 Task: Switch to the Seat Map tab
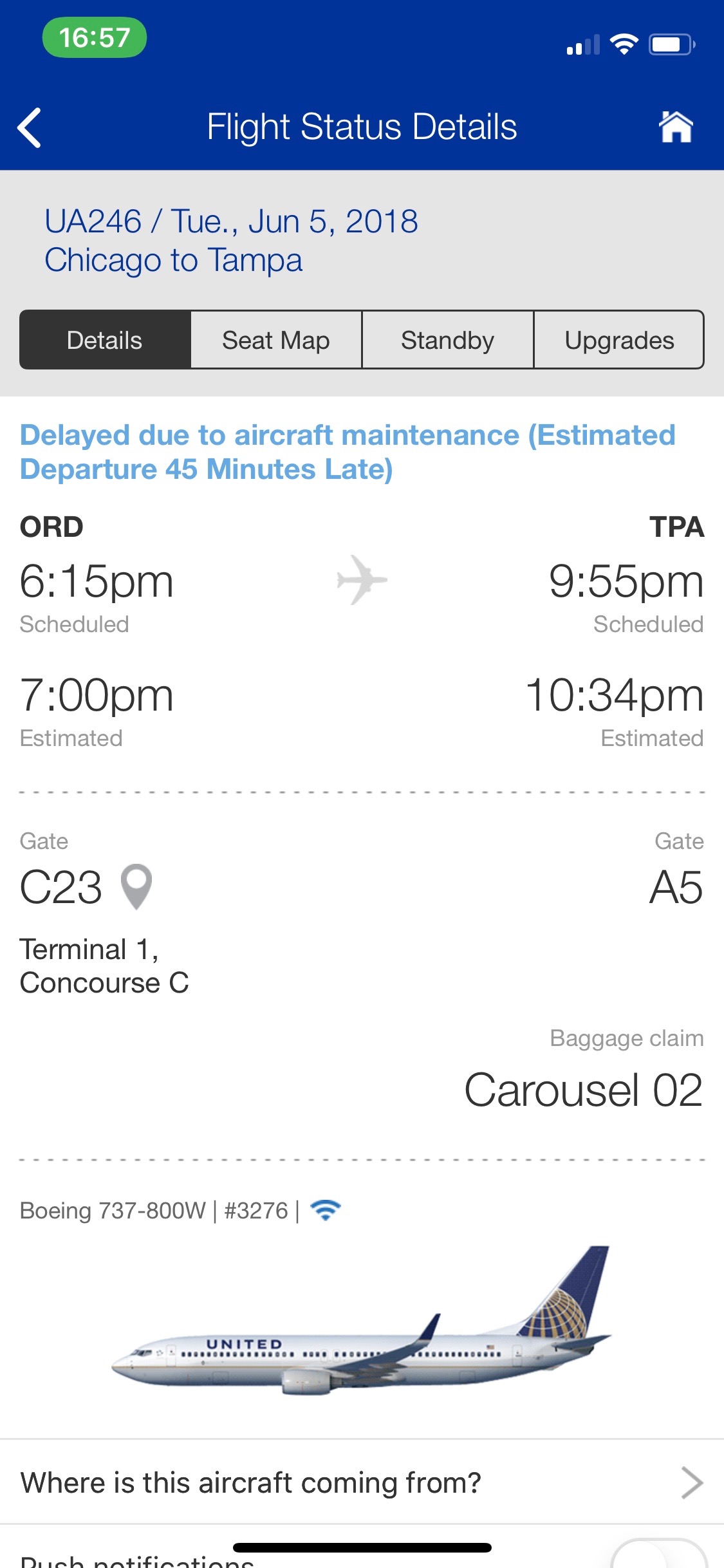pyautogui.click(x=276, y=340)
